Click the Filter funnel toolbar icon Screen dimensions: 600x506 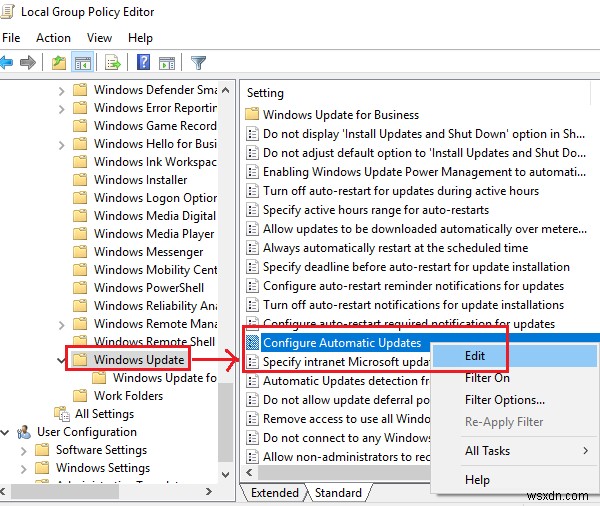198,62
